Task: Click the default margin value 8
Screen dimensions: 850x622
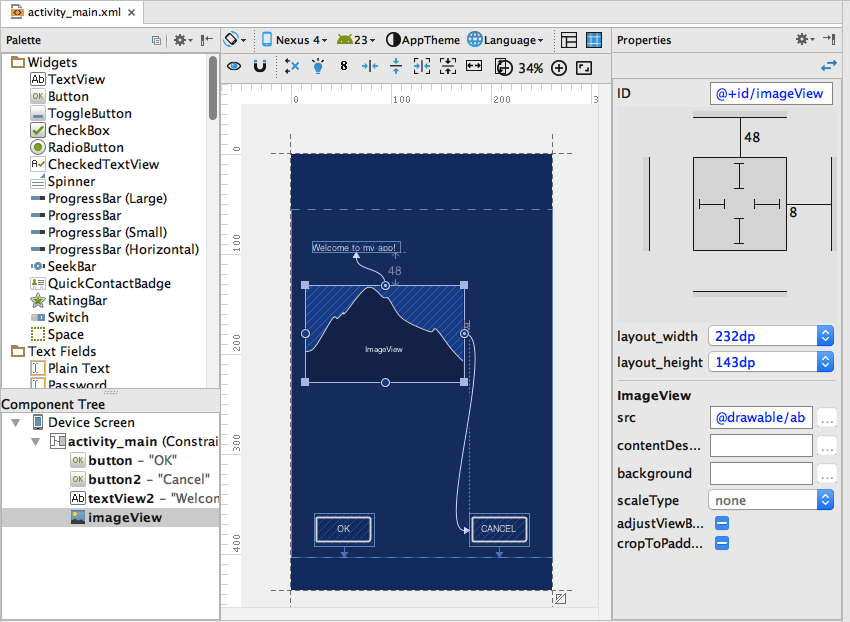Action: 344,66
